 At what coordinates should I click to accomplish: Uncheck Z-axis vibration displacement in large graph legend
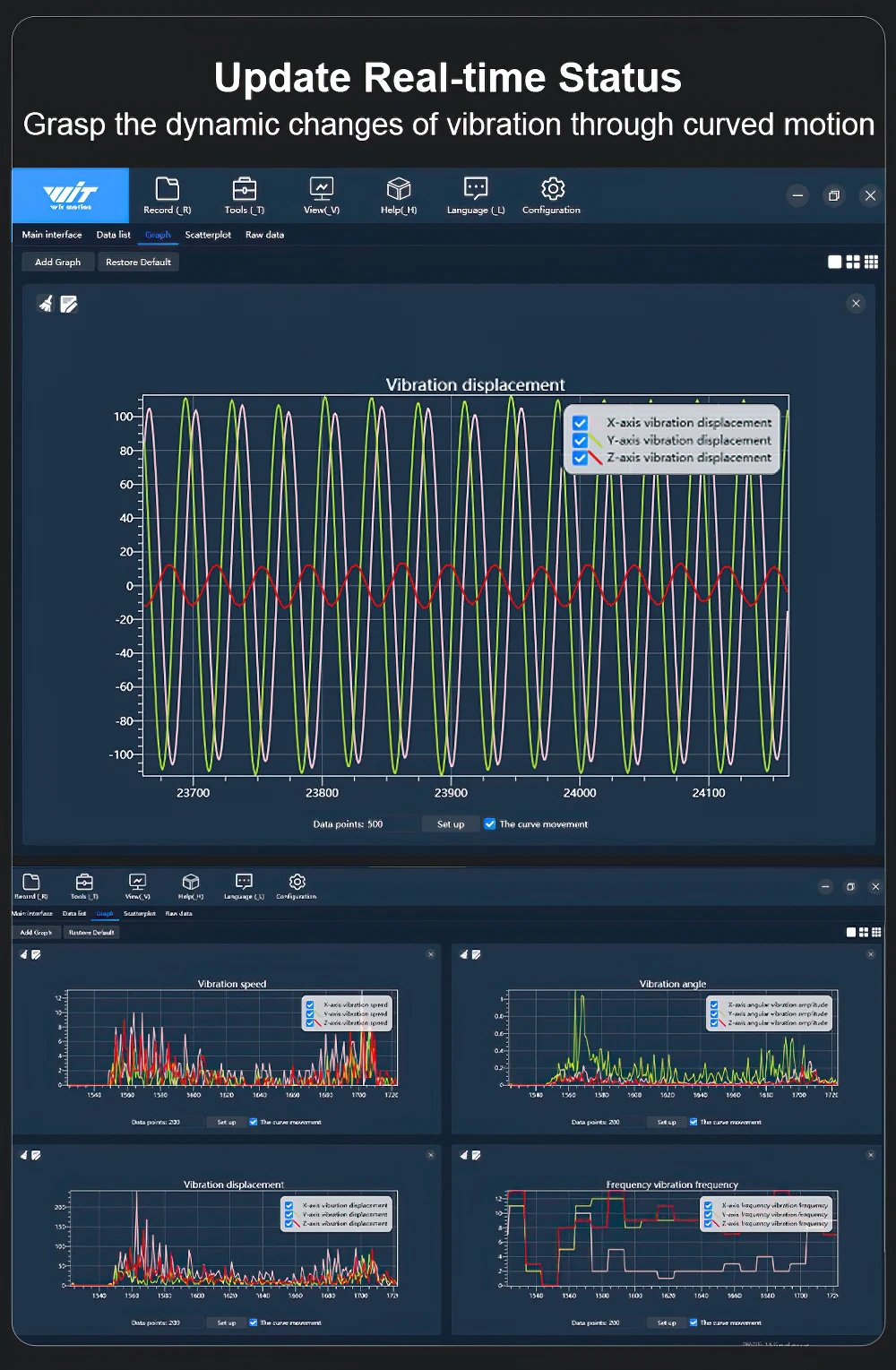click(x=581, y=458)
